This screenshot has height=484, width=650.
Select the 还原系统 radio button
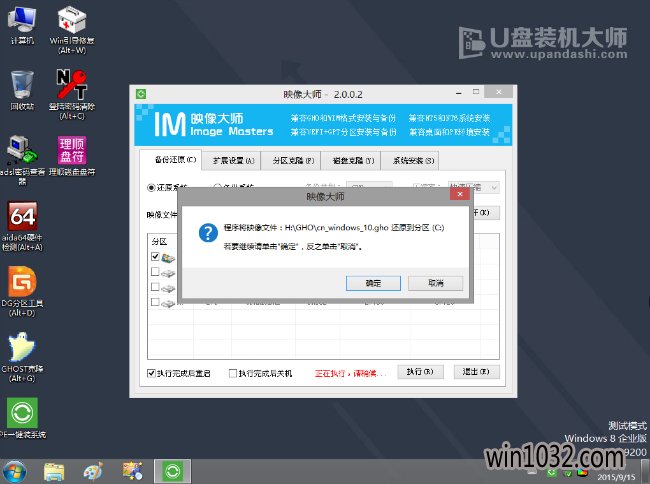tap(152, 187)
